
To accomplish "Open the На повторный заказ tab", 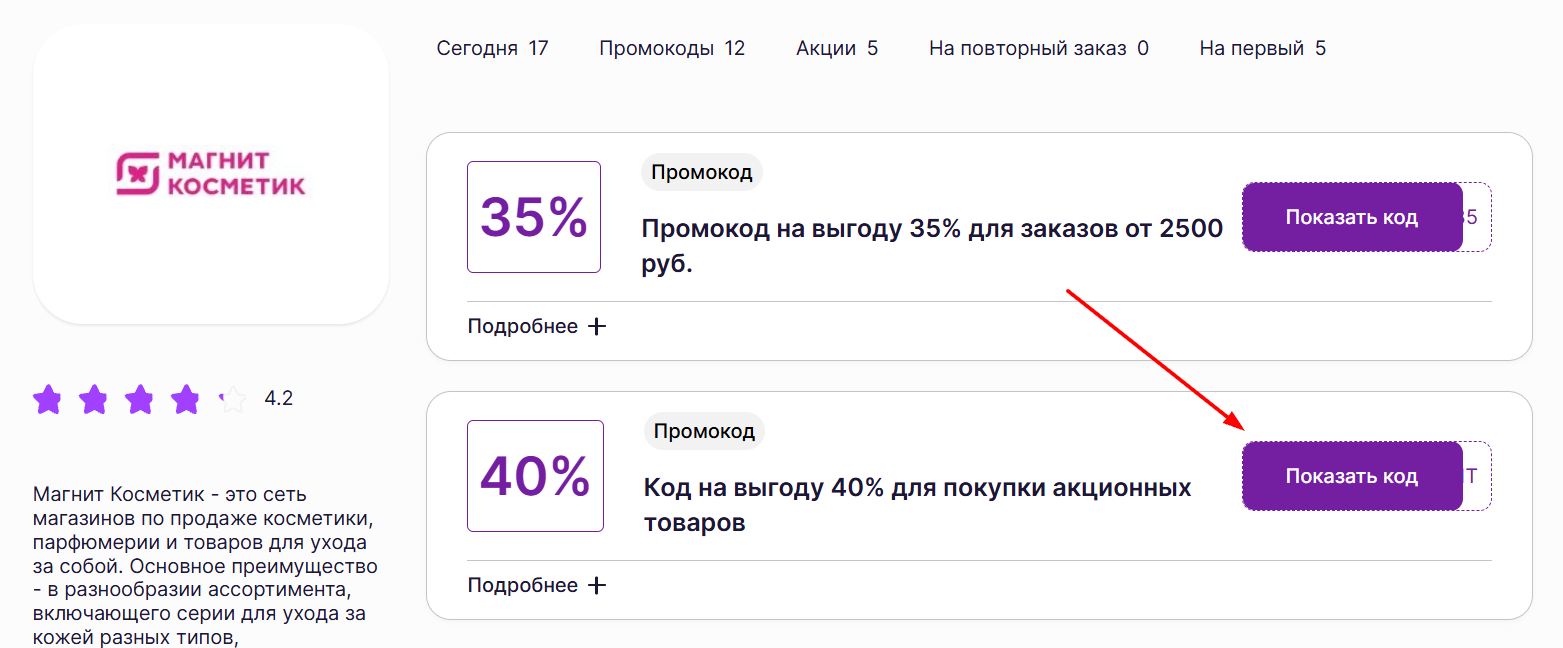I will [x=1038, y=47].
